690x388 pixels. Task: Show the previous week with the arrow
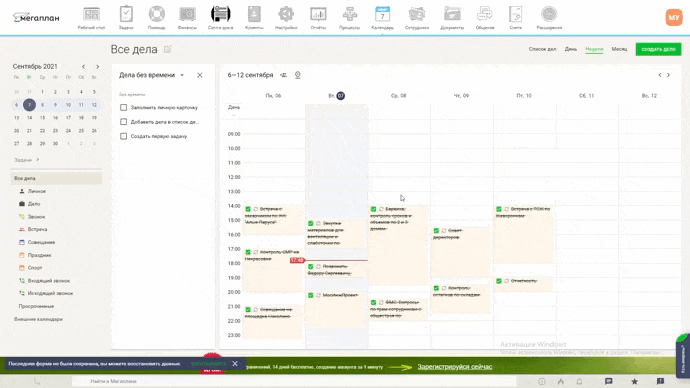point(659,75)
